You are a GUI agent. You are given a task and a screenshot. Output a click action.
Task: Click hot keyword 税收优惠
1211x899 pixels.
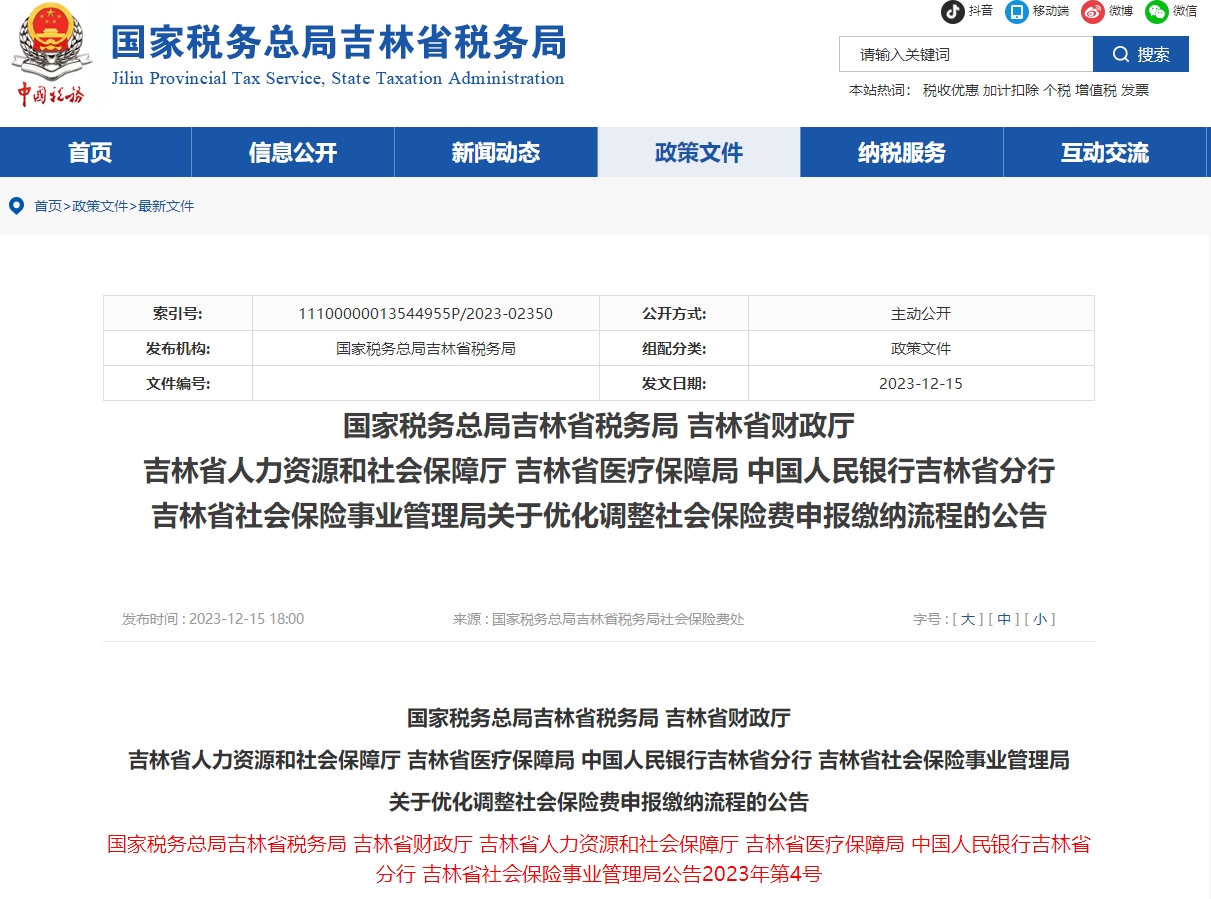(950, 90)
